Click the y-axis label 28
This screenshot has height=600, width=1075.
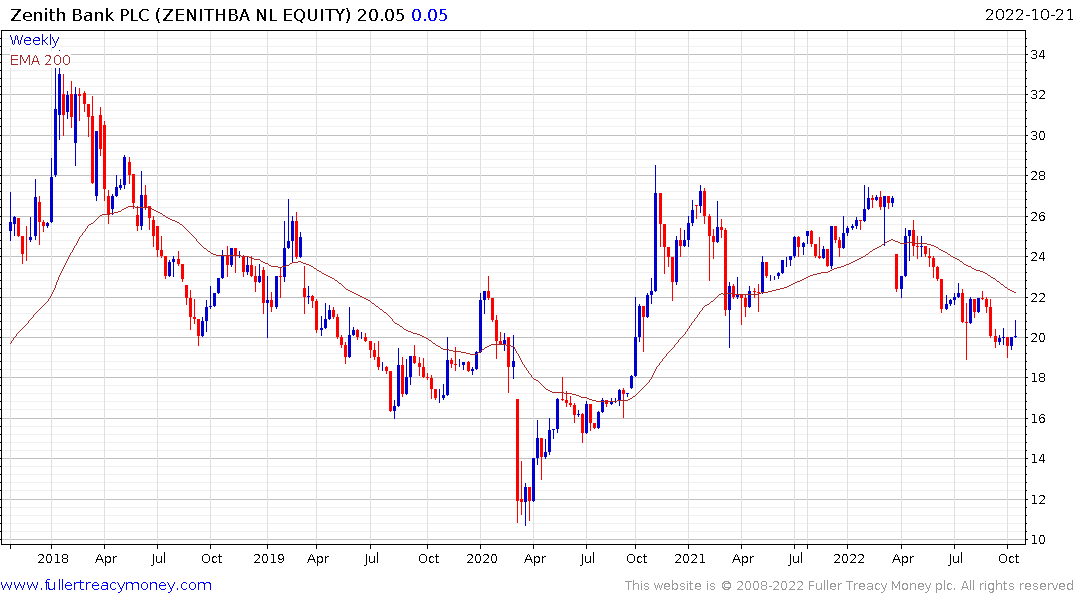click(1038, 176)
